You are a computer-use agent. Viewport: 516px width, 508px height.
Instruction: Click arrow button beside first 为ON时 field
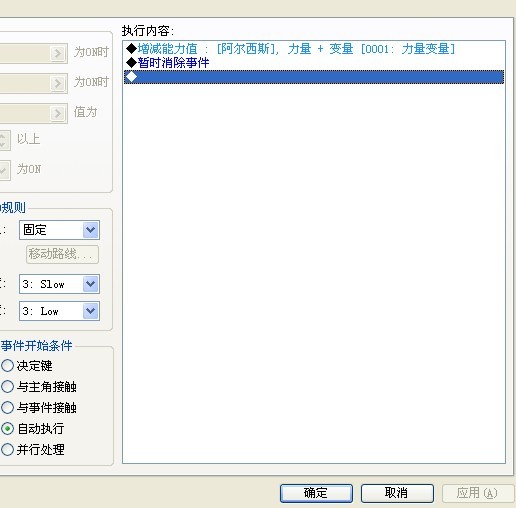[58, 53]
